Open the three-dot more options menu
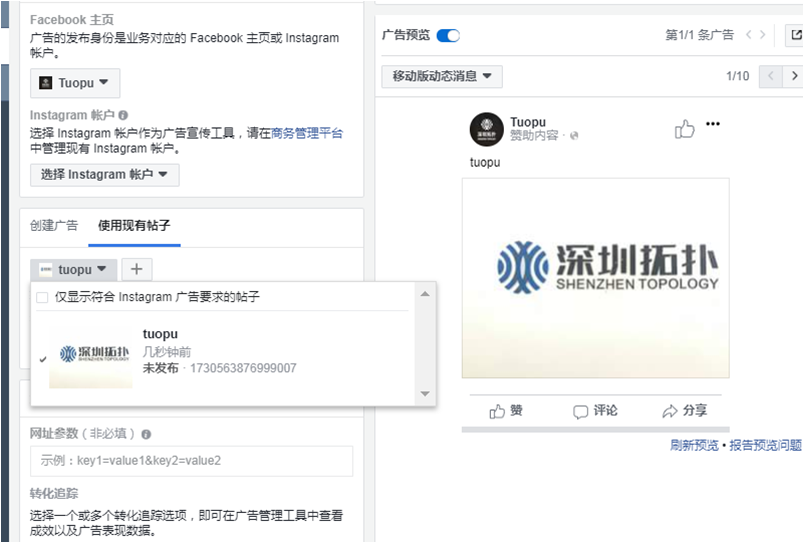Viewport: 804px width, 543px height. [713, 124]
